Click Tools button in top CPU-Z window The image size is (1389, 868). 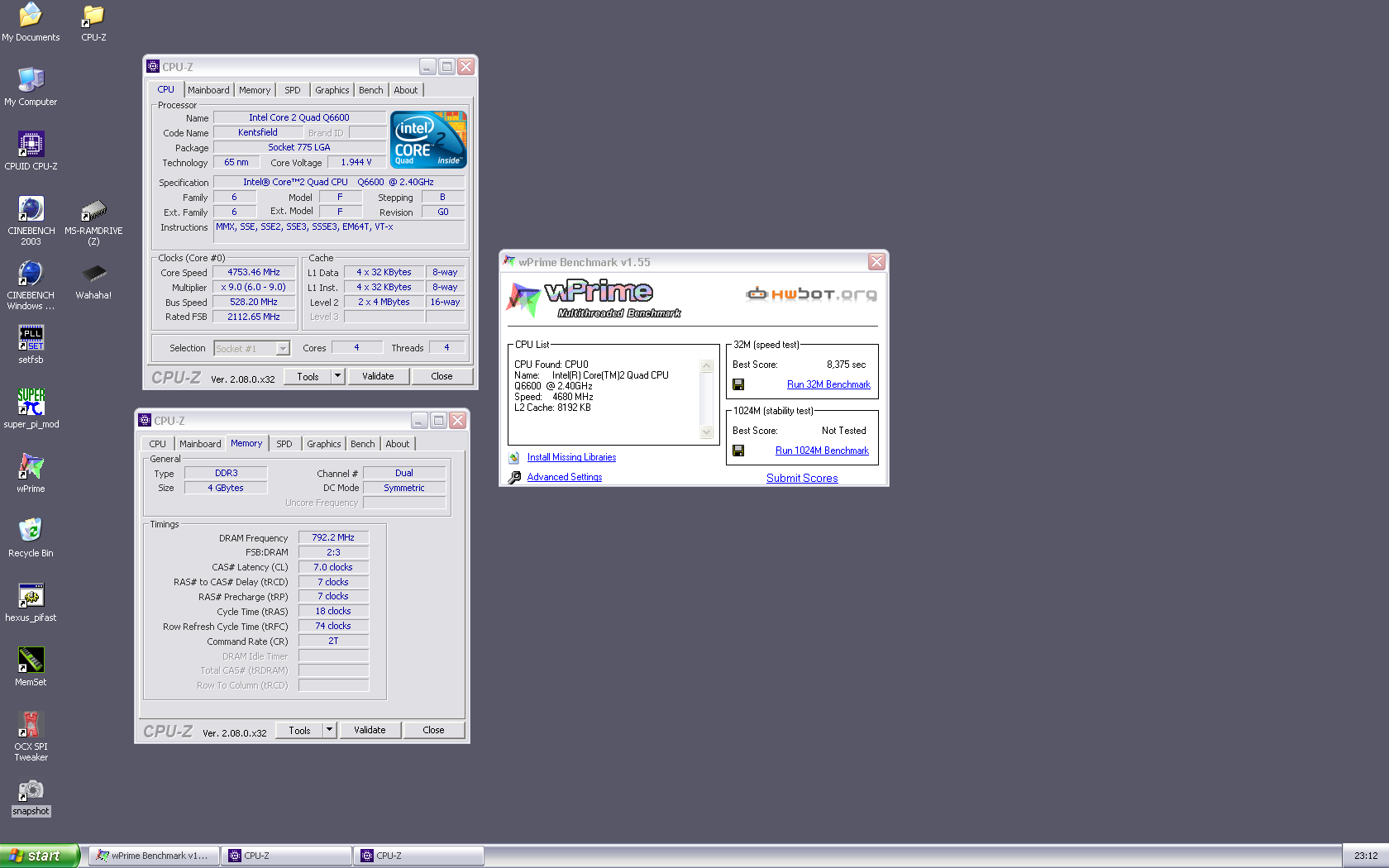point(308,376)
